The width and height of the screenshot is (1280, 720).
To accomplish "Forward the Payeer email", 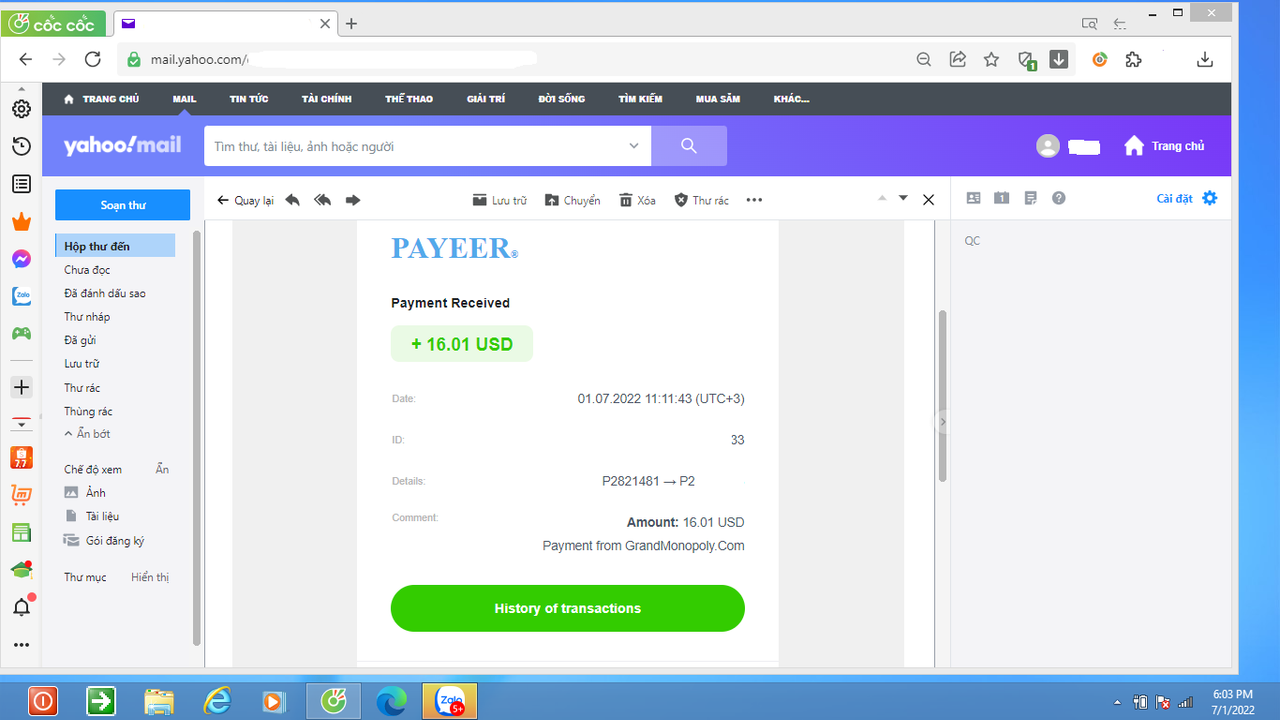I will coord(352,200).
